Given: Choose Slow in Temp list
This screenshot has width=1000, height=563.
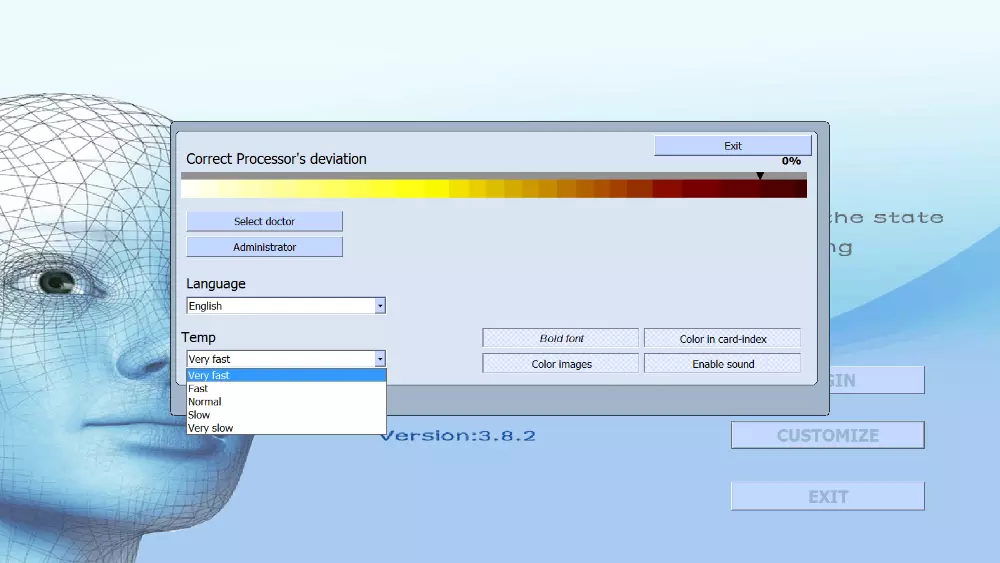Looking at the screenshot, I should click(x=286, y=415).
